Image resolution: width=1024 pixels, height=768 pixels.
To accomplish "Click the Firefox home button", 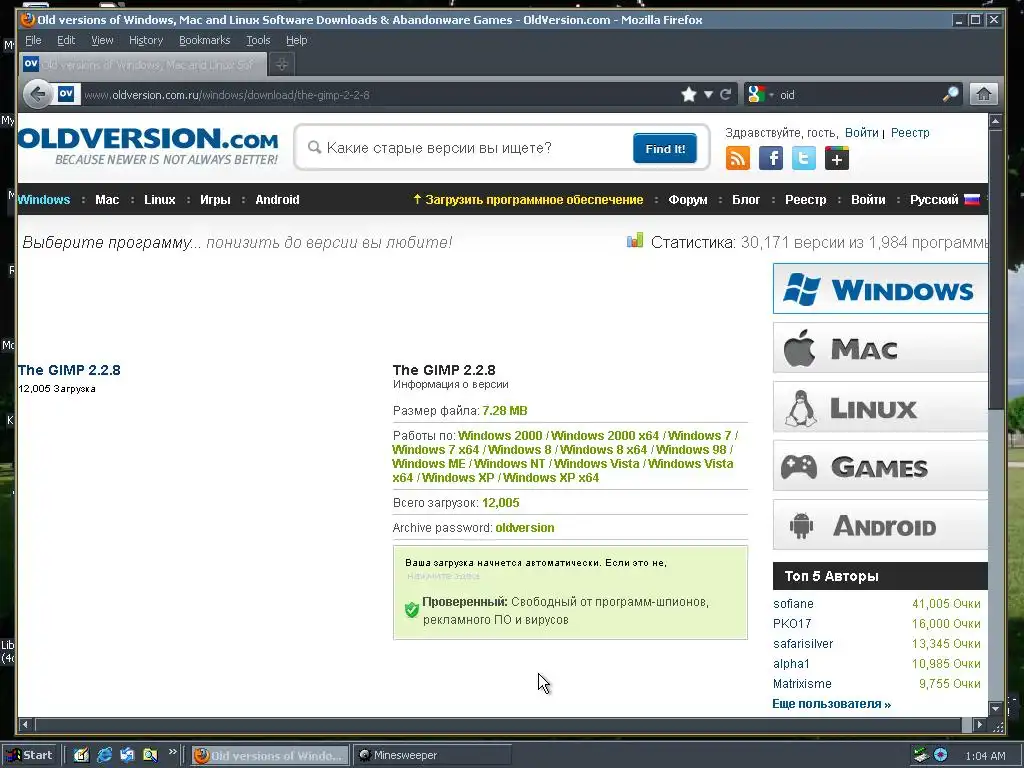I will [984, 95].
